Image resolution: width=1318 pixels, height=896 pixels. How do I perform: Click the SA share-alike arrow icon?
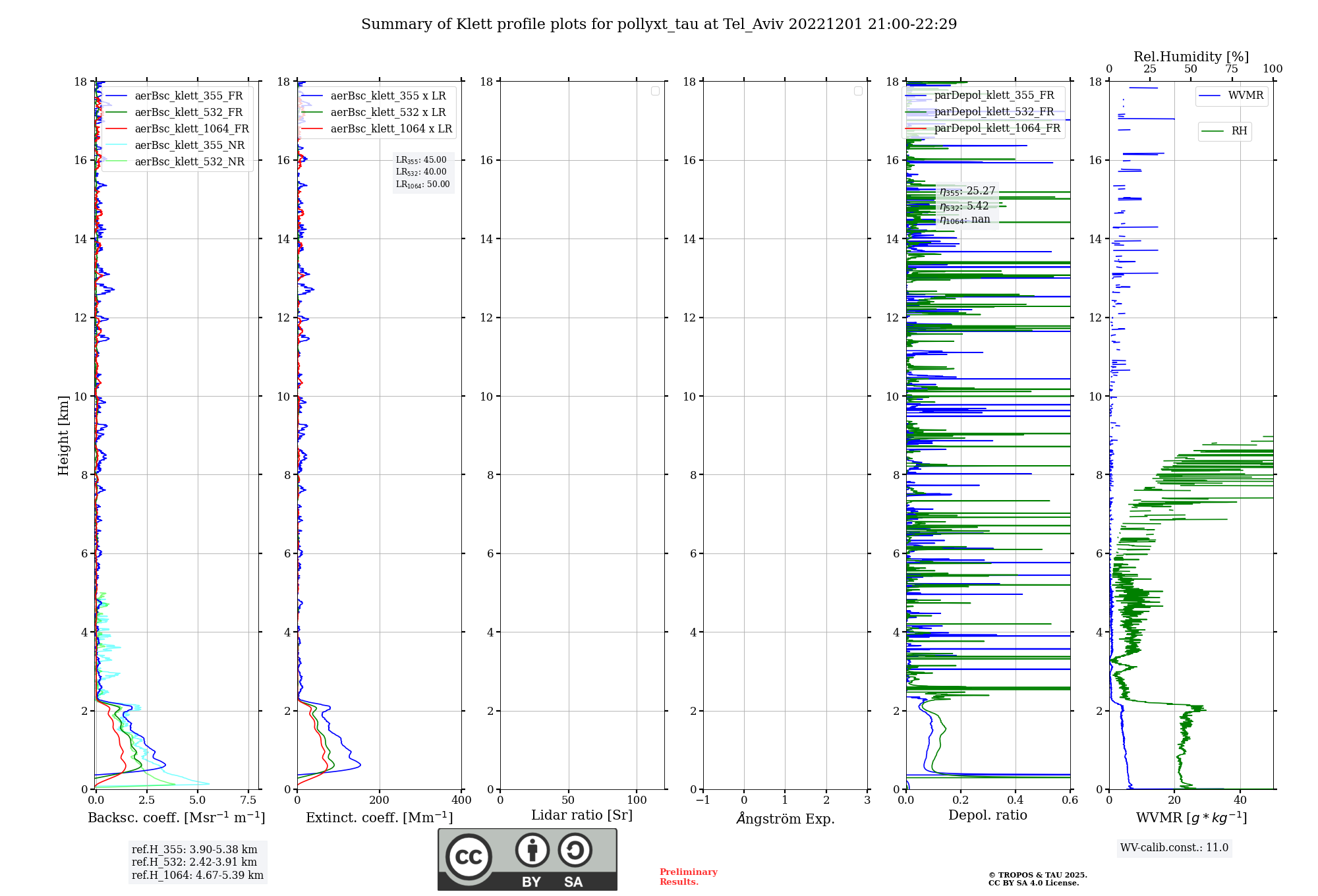pos(575,850)
